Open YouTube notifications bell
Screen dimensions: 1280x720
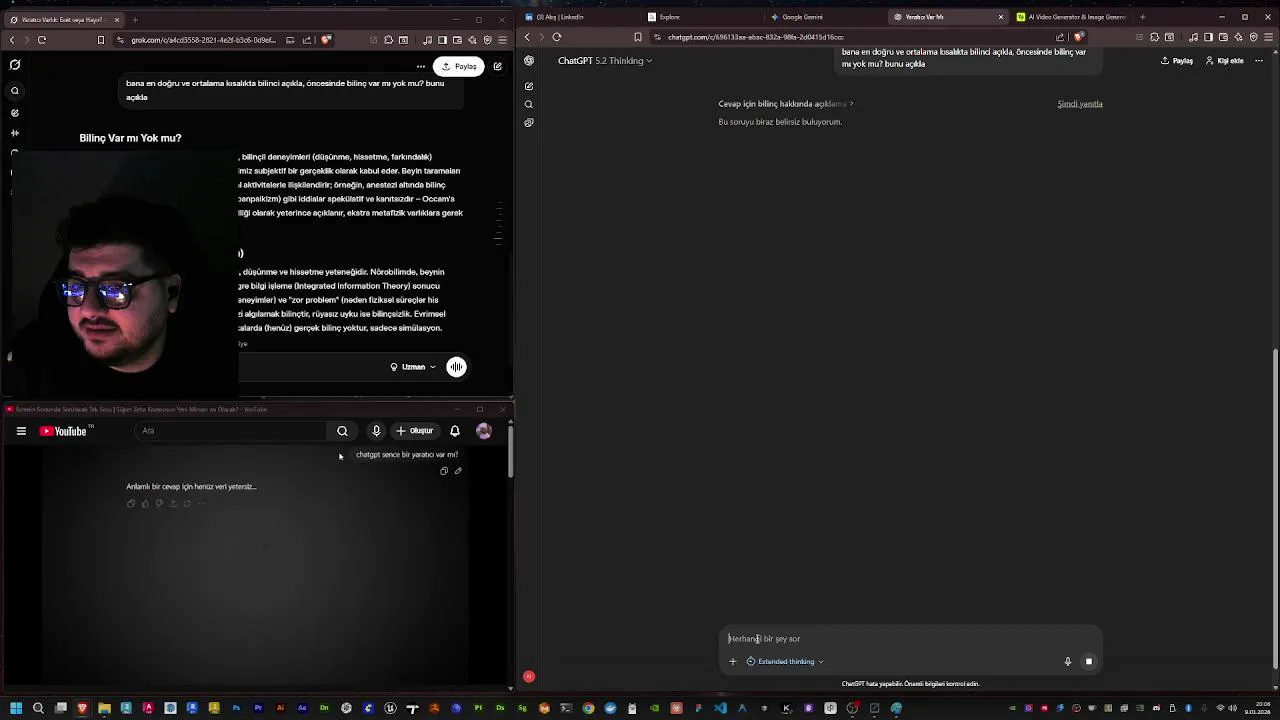(x=455, y=431)
